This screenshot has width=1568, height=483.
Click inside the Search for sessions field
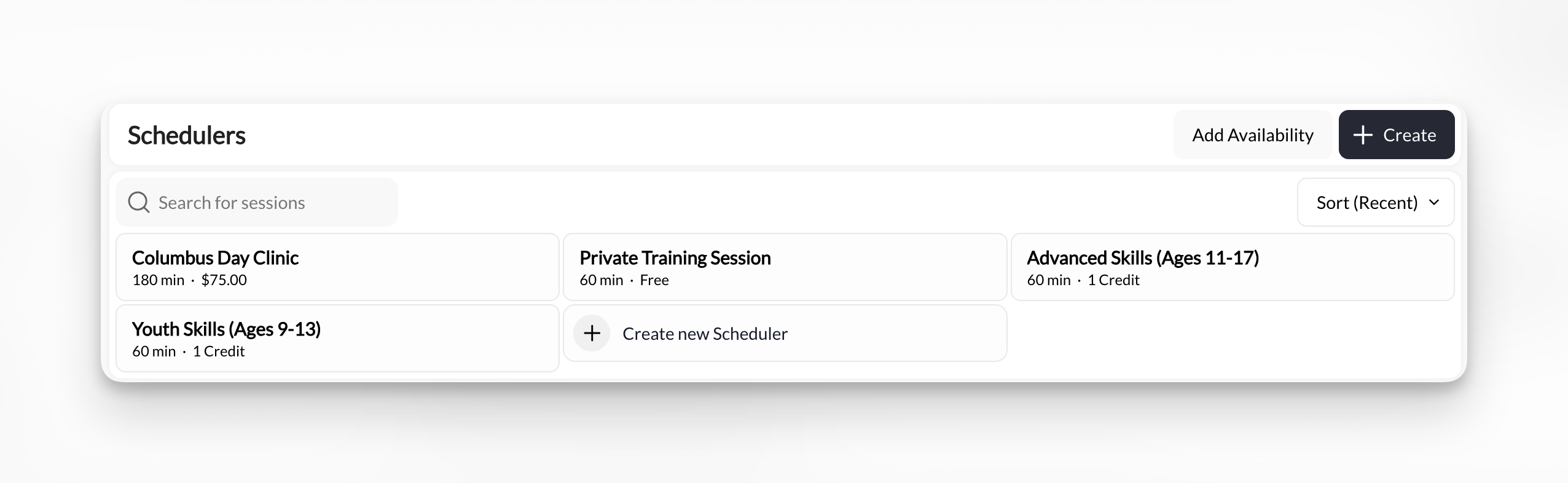point(258,202)
